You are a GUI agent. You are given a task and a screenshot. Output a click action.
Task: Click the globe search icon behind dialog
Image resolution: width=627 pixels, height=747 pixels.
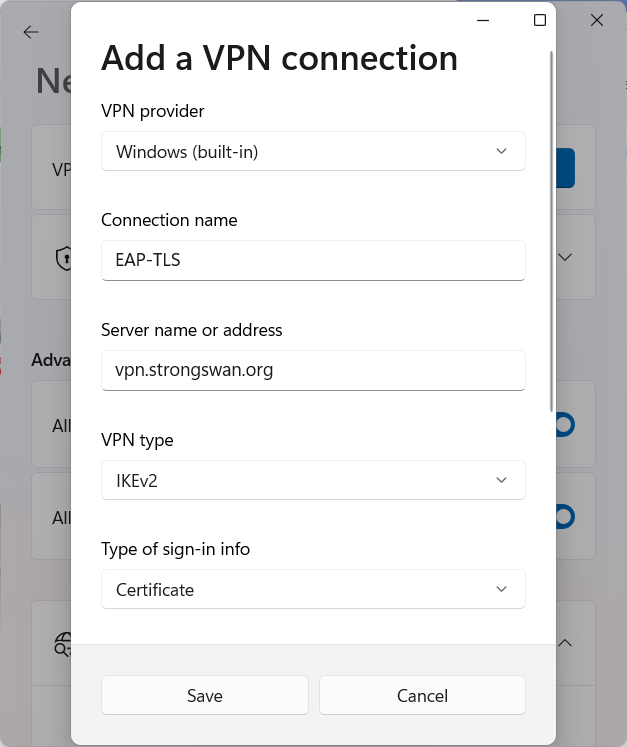point(62,646)
